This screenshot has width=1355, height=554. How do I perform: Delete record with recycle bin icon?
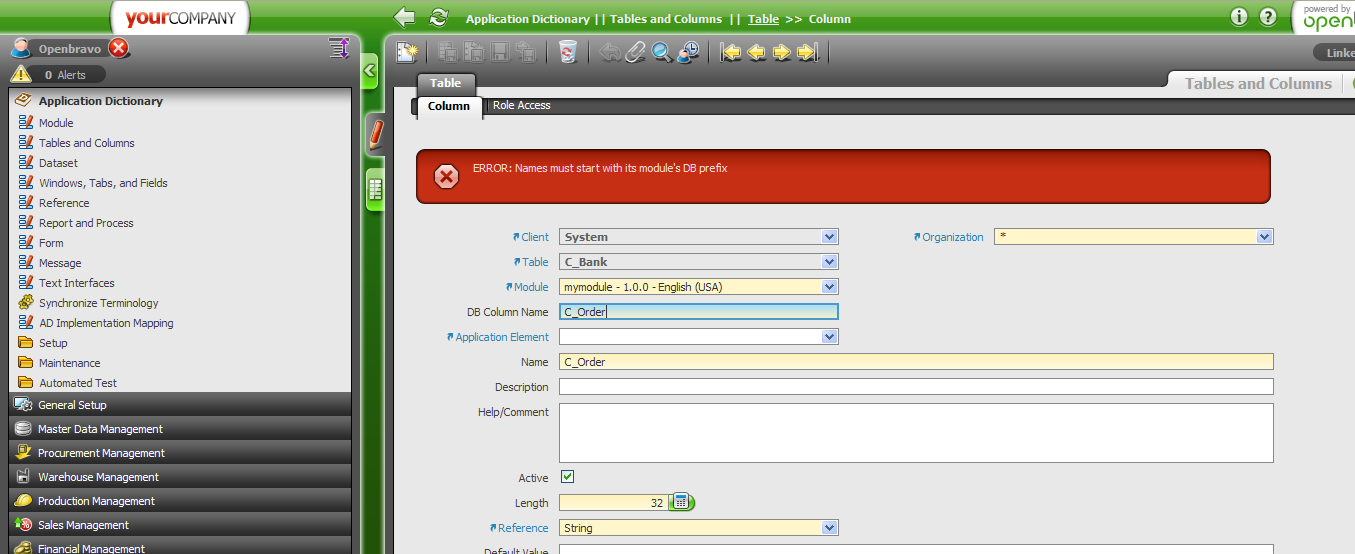pyautogui.click(x=568, y=52)
